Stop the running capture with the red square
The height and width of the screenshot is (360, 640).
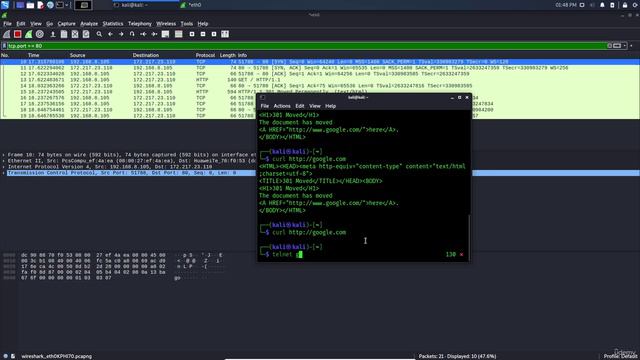click(18, 34)
